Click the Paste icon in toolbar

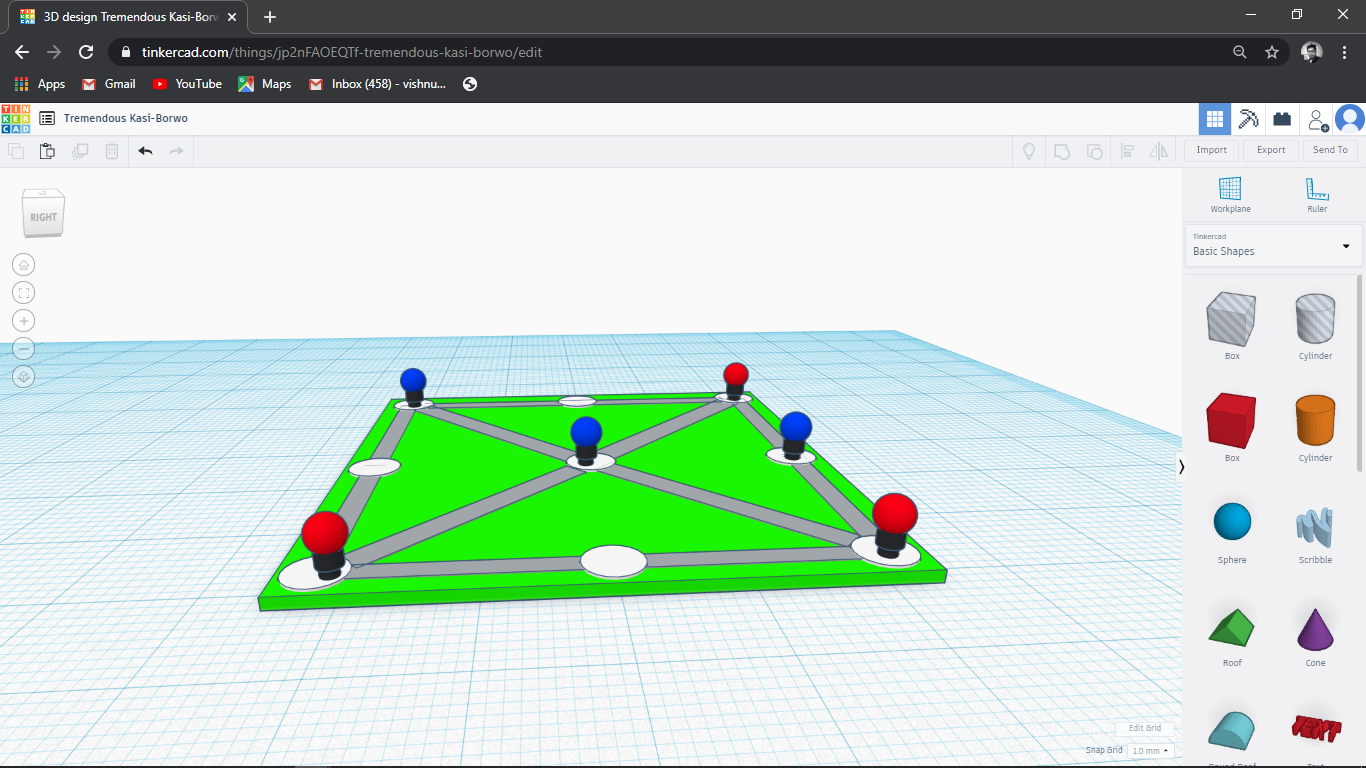(47, 151)
